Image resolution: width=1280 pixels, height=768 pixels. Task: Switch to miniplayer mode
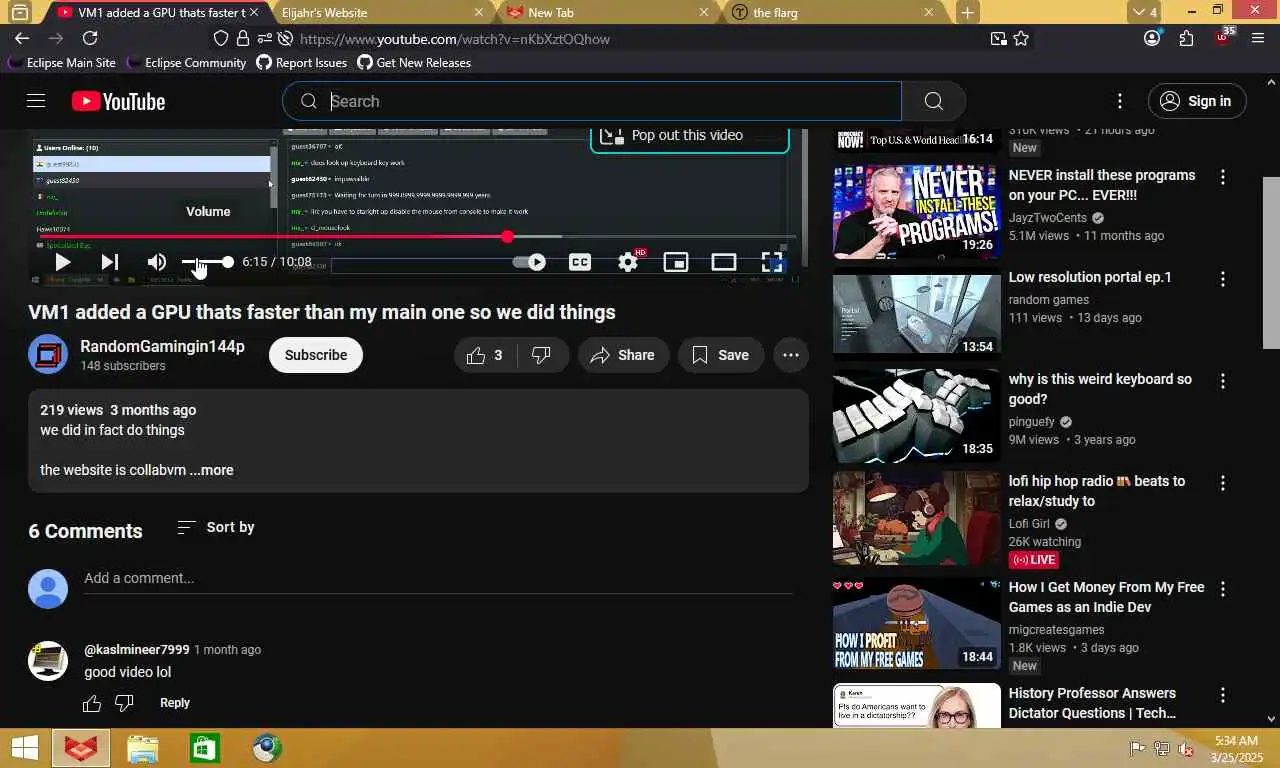[676, 262]
